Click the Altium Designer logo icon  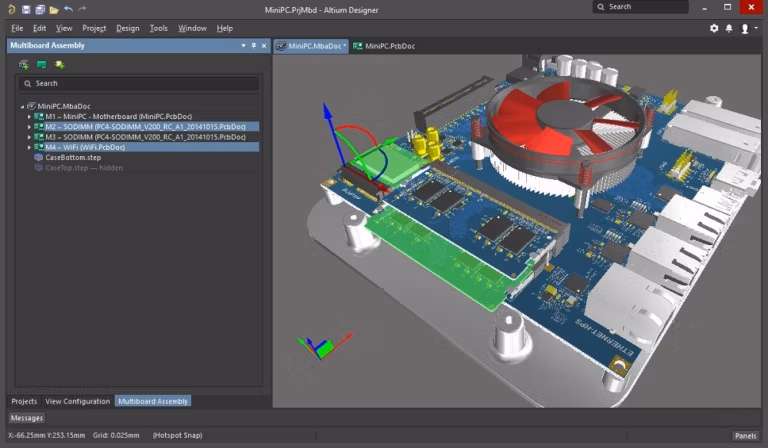12,9
